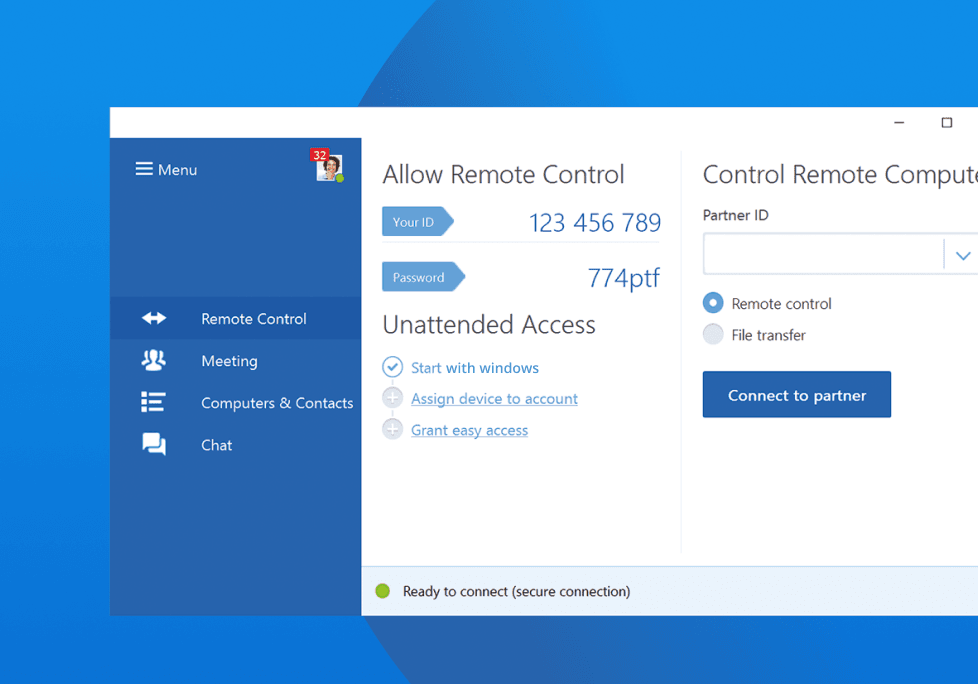
Task: Focus the Partner ID input field
Action: point(822,255)
